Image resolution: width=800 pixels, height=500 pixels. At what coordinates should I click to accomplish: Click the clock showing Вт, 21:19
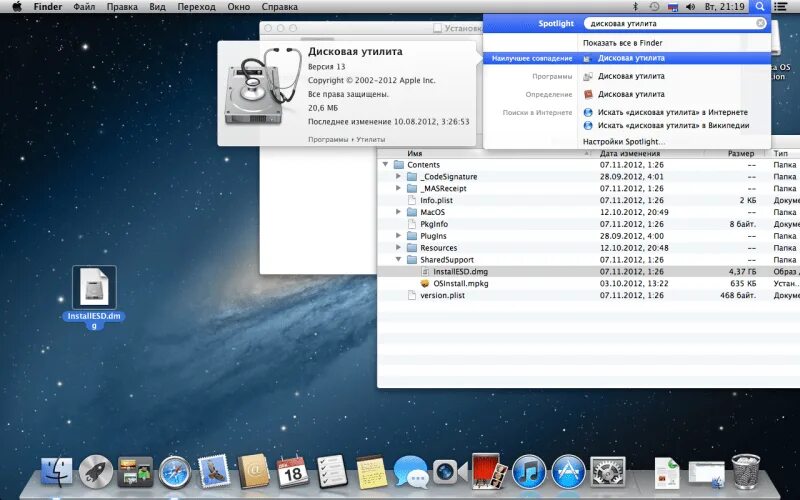(x=724, y=7)
